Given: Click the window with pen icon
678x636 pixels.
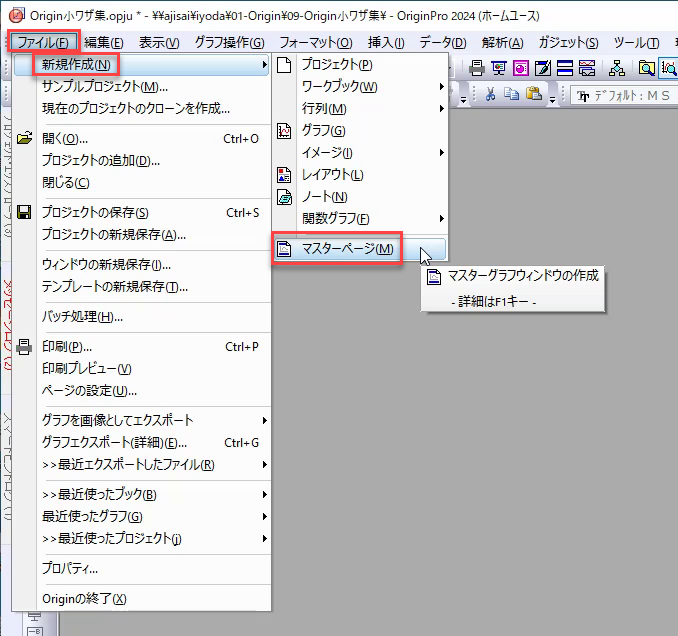Looking at the screenshot, I should coord(543,68).
